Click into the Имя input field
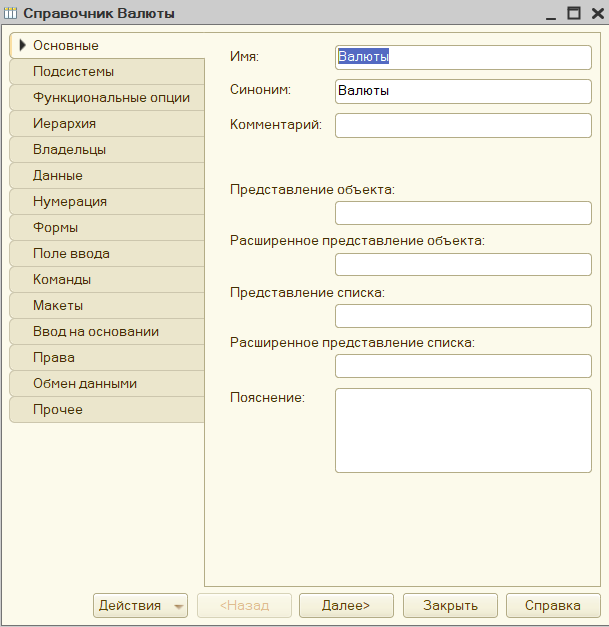 [463, 57]
